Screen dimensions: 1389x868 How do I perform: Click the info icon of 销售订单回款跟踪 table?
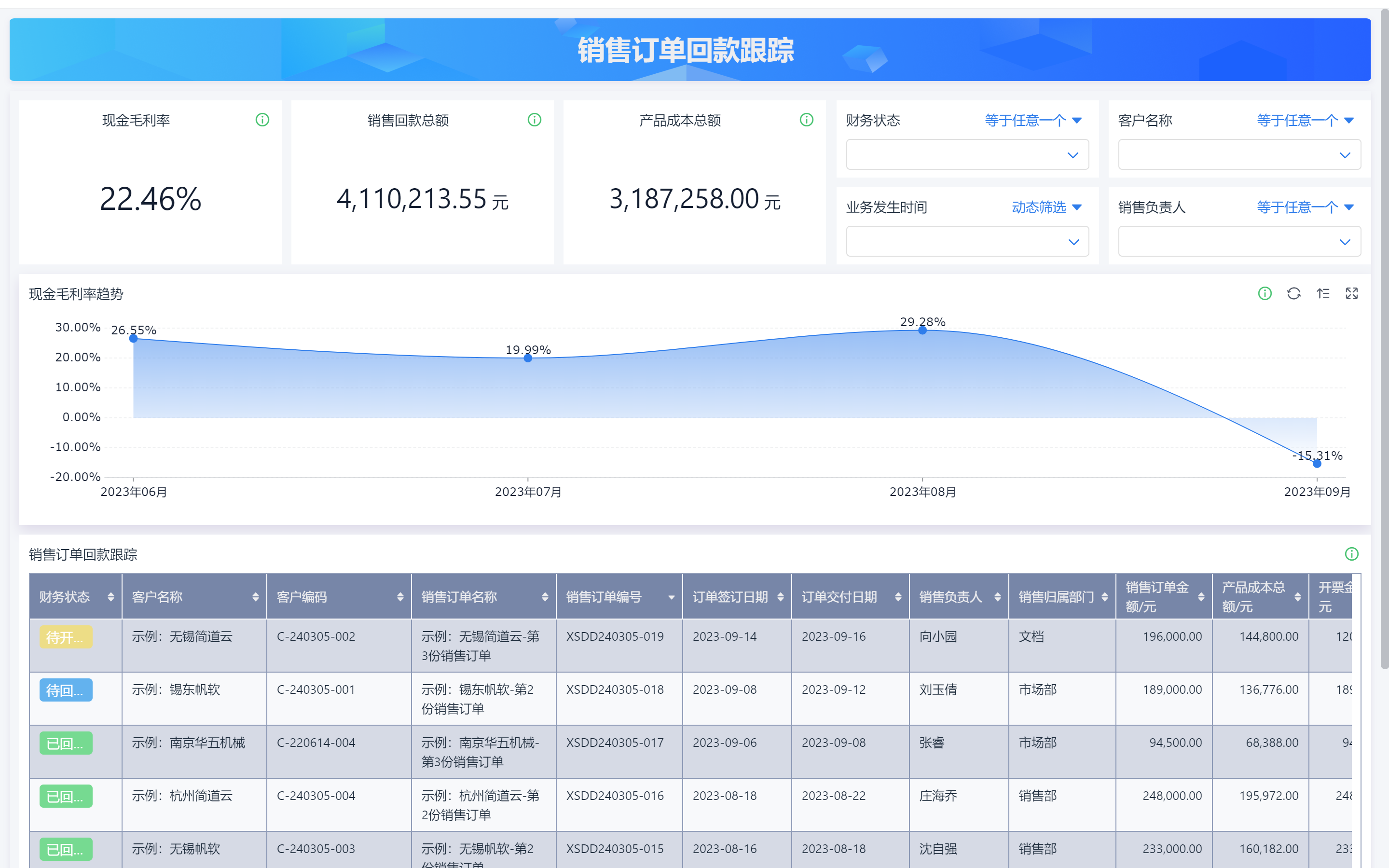click(1352, 554)
